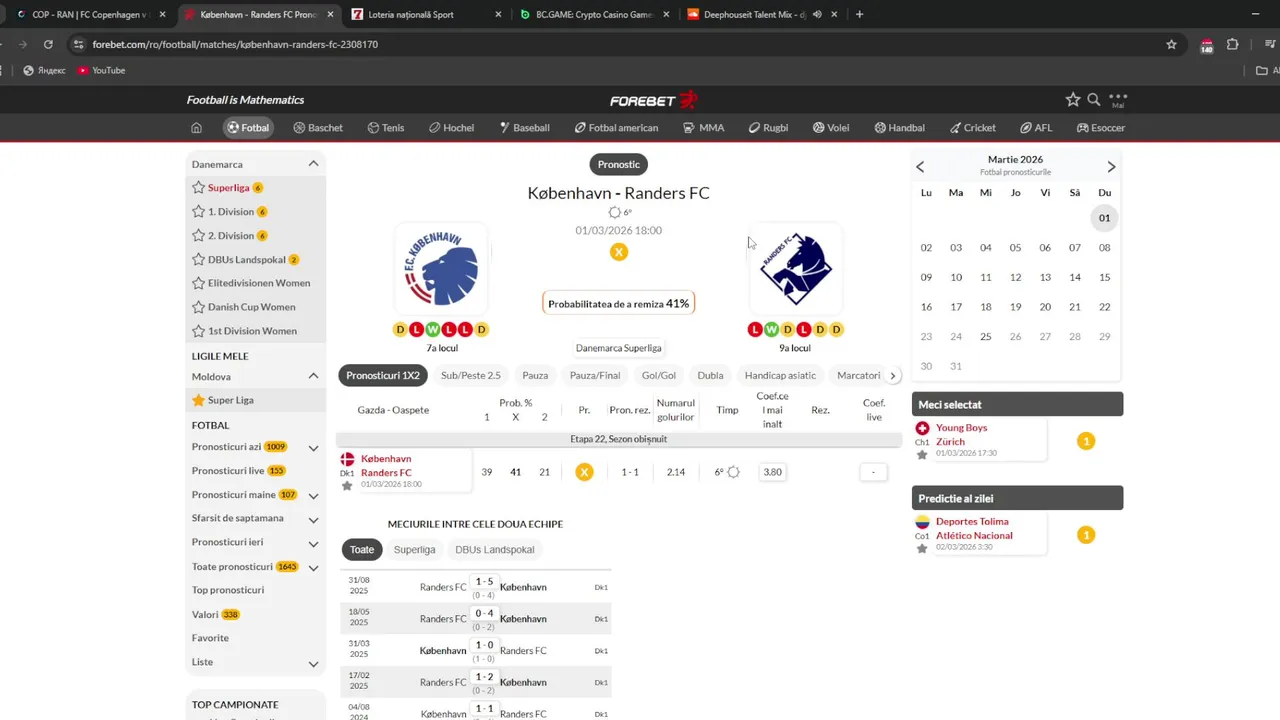
Task: Show Toate head-to-head matches
Action: pyautogui.click(x=362, y=550)
